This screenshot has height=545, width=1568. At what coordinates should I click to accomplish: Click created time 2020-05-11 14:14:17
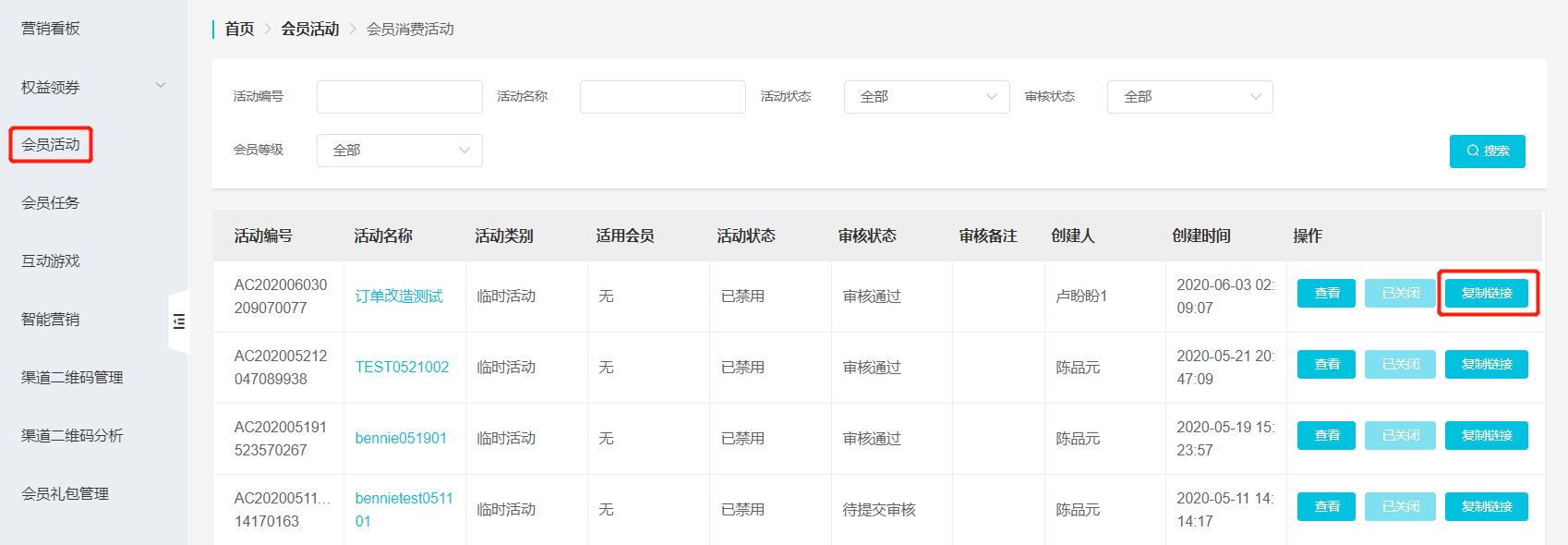pyautogui.click(x=1225, y=510)
